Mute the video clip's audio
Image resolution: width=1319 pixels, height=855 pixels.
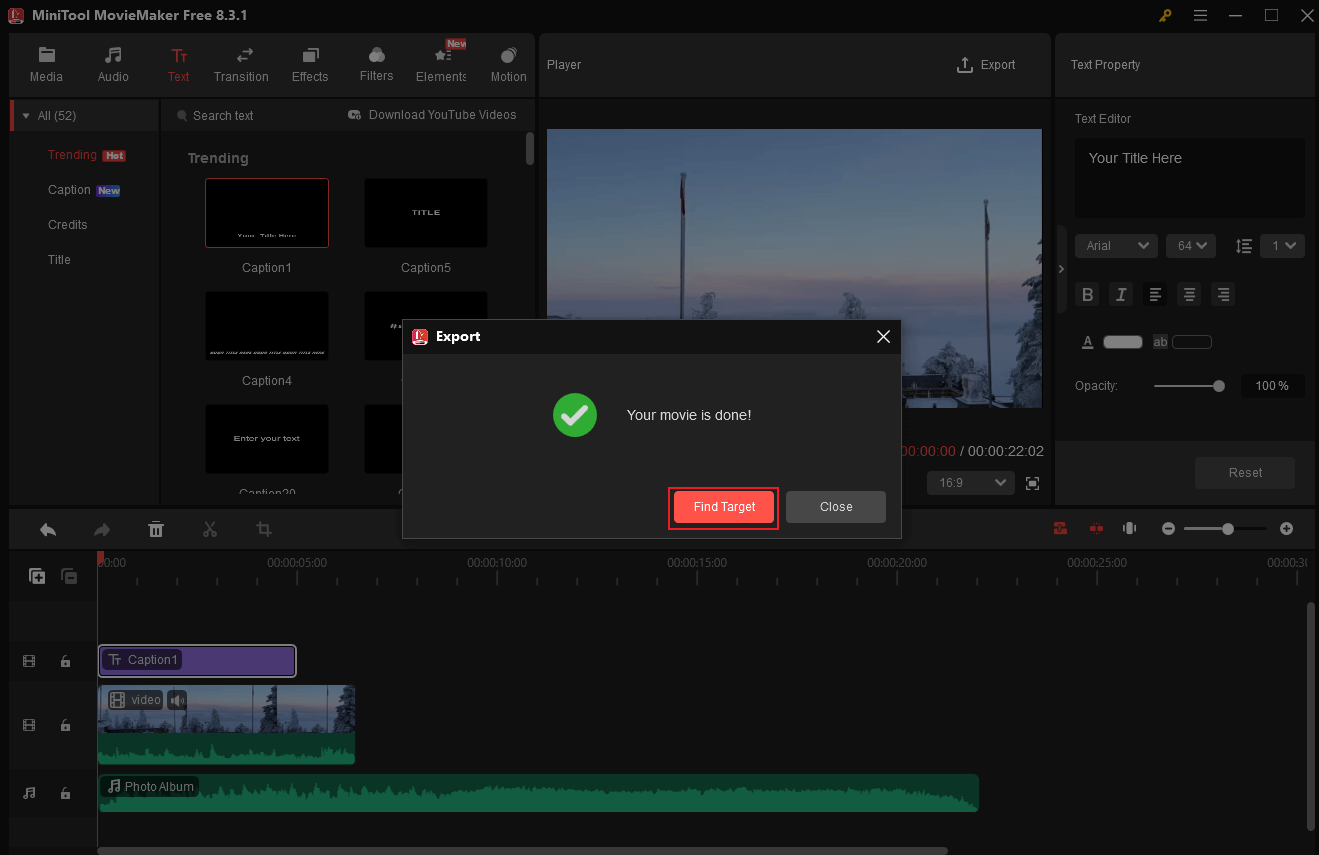(x=177, y=700)
